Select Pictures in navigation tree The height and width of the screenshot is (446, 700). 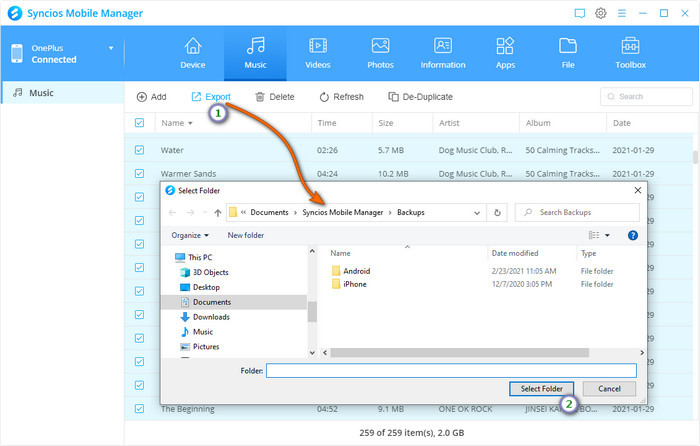click(200, 346)
